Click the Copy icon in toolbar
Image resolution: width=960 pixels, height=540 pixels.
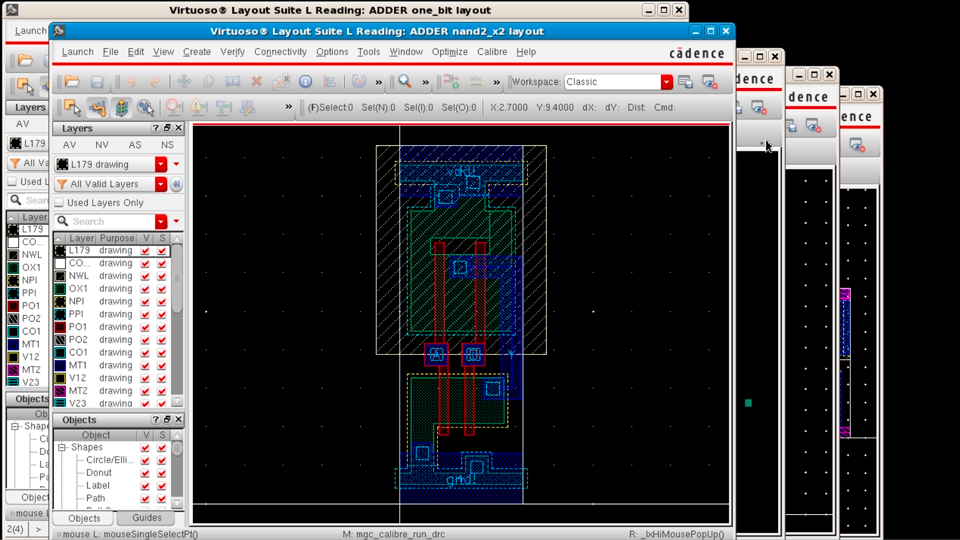pyautogui.click(x=208, y=81)
